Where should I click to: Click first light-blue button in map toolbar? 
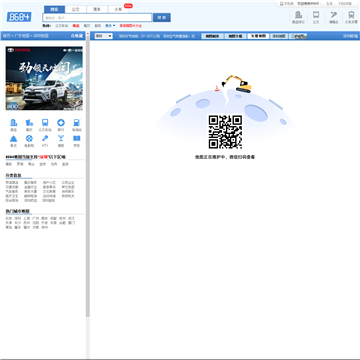[213, 36]
